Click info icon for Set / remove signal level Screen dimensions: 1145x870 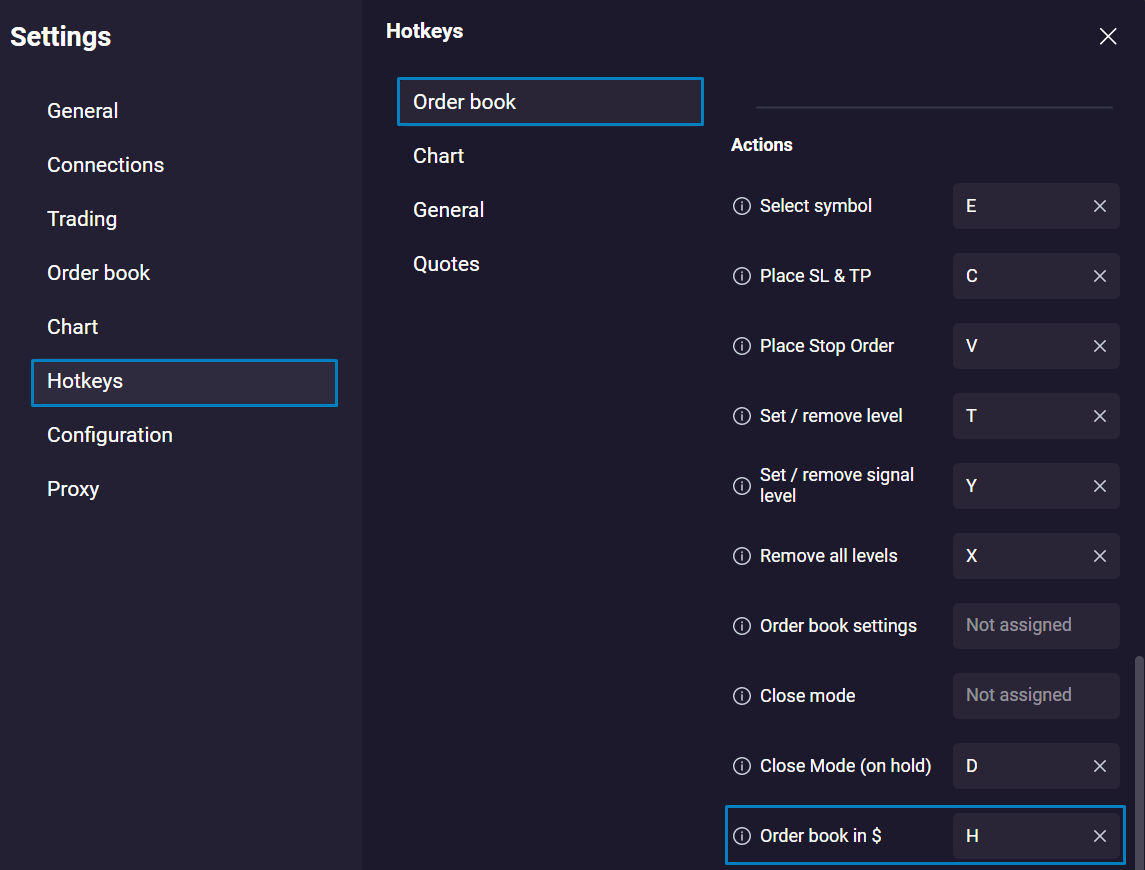coord(741,486)
